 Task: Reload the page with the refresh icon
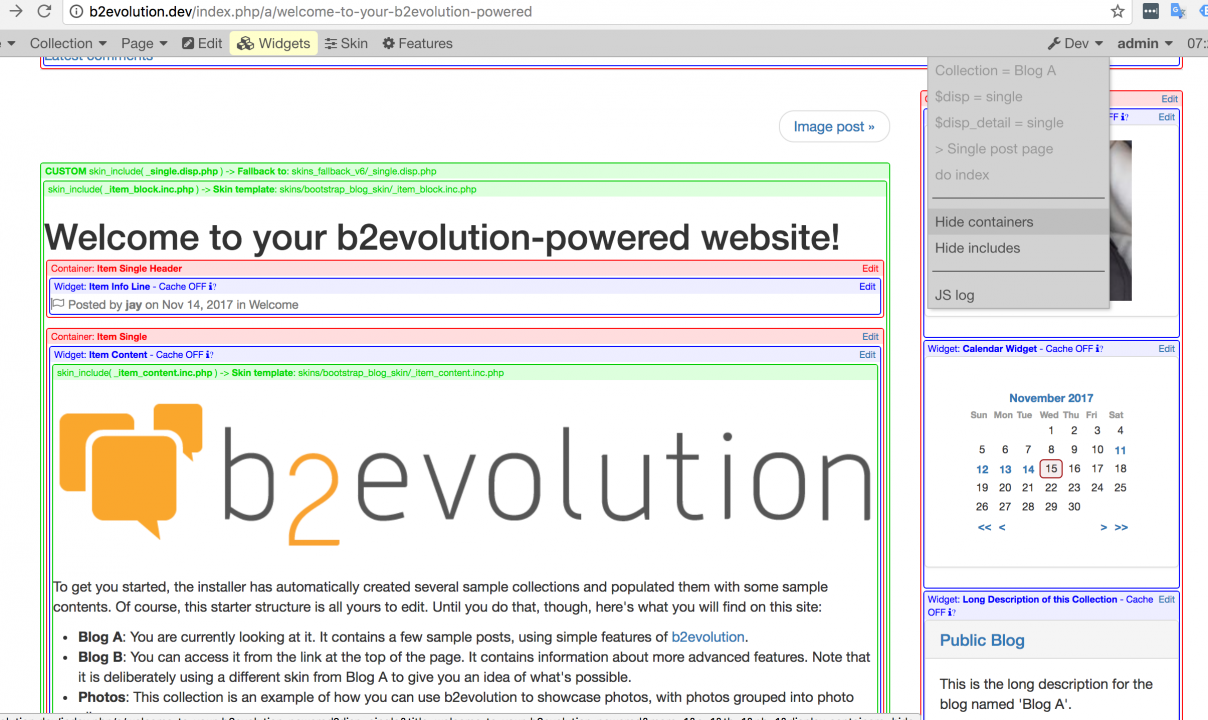(44, 12)
